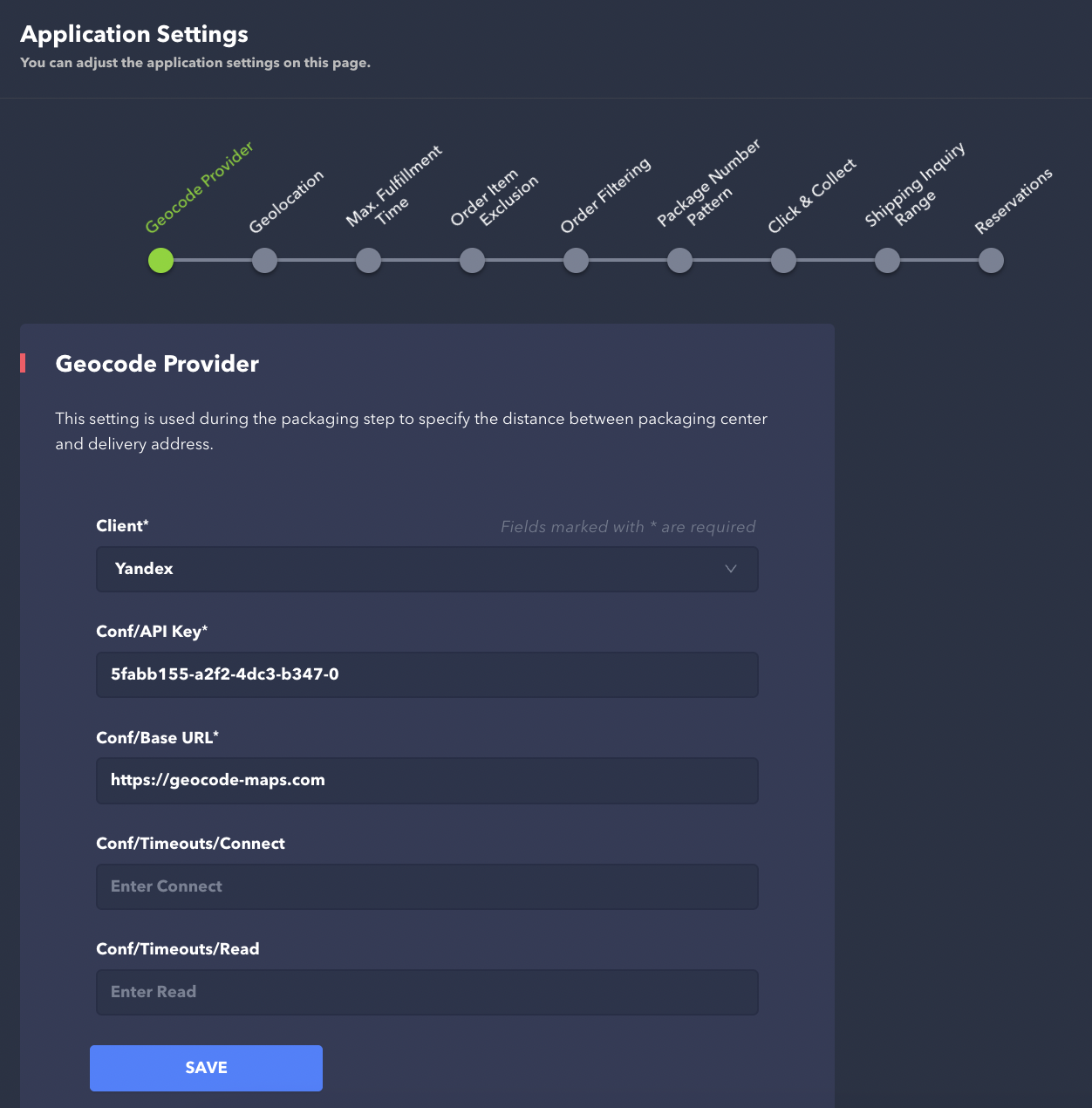Click the green Geocode Provider step circle
Viewport: 1092px width, 1108px height.
tap(160, 260)
